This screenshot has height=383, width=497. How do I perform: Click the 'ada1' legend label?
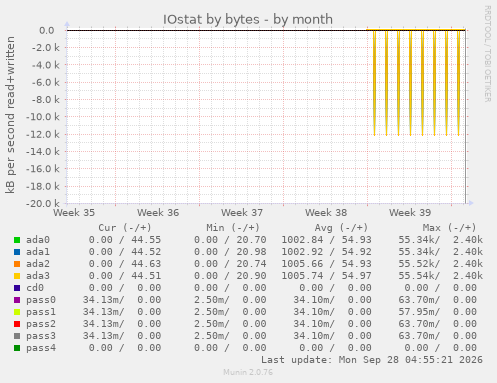point(38,252)
